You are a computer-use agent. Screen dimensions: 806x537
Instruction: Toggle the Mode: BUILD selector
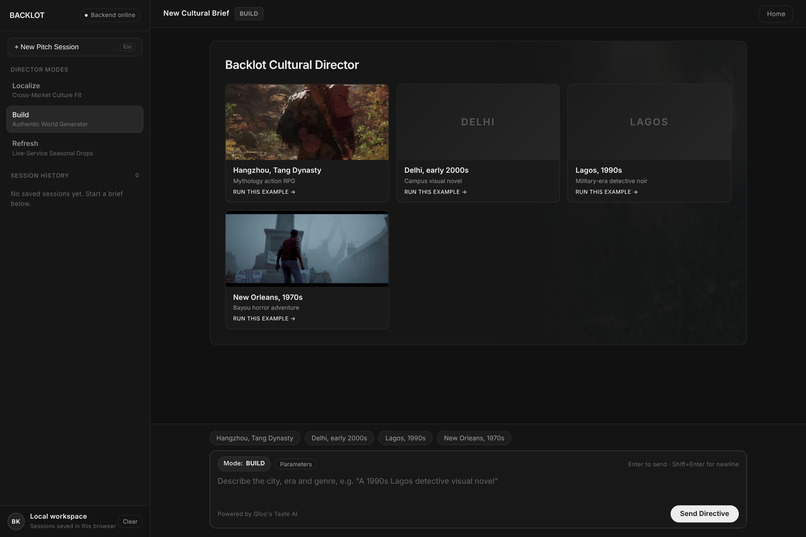pos(244,464)
